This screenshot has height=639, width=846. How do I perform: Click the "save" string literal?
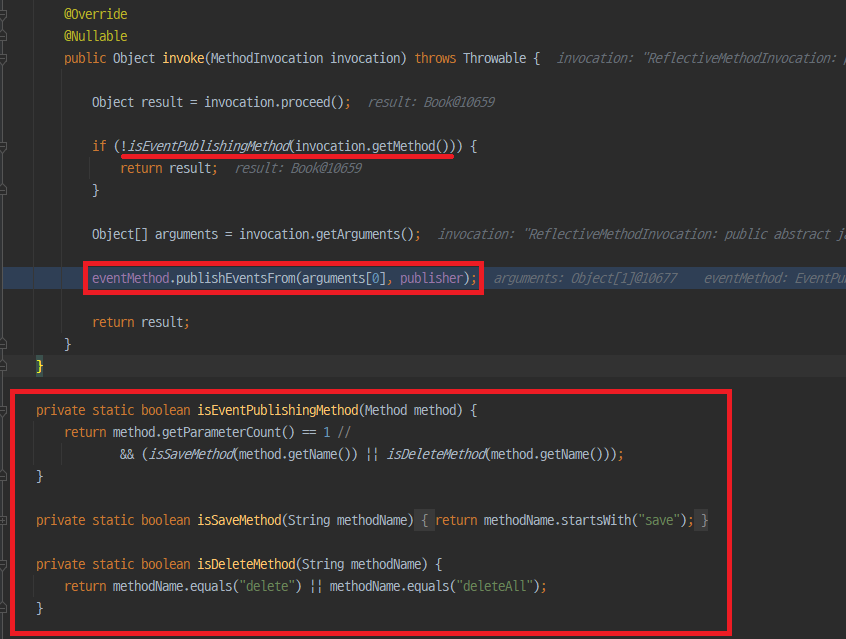click(659, 520)
